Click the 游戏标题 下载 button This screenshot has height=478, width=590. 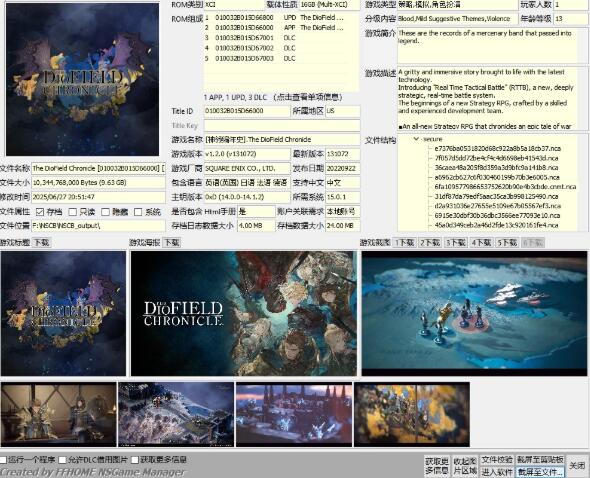pos(41,242)
